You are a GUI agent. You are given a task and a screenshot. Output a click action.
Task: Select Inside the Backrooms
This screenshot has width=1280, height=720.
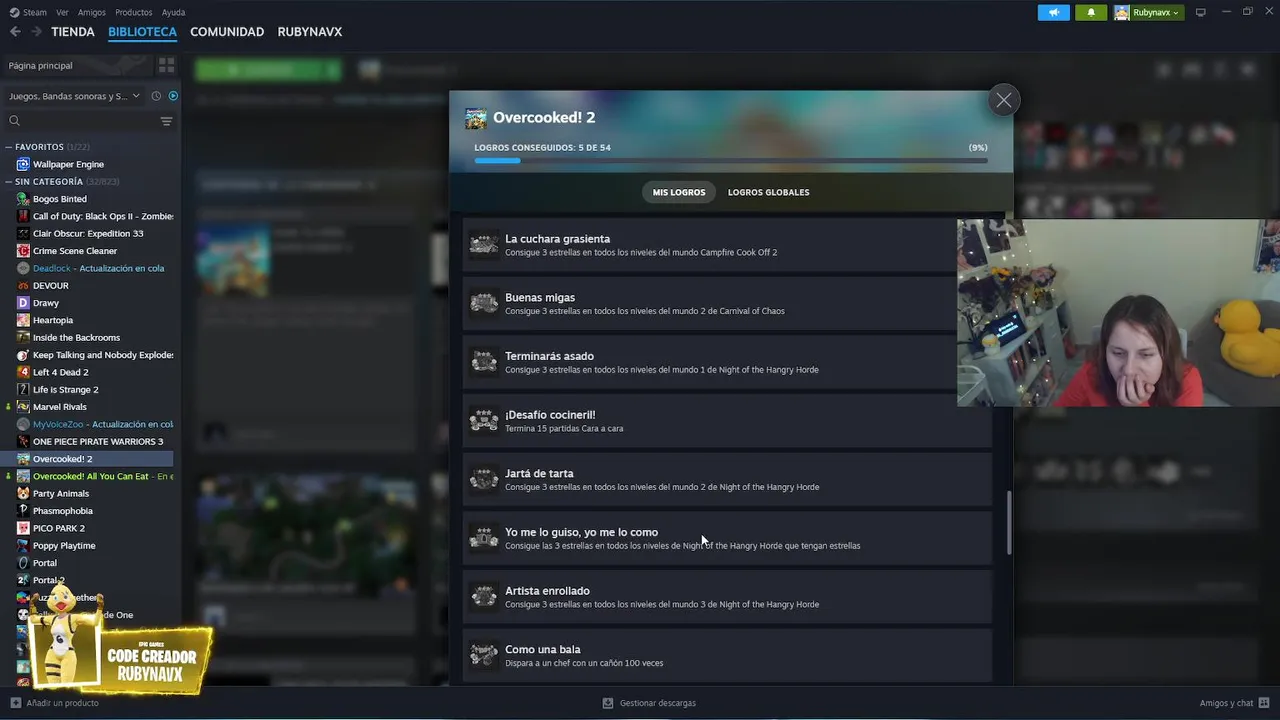[76, 337]
